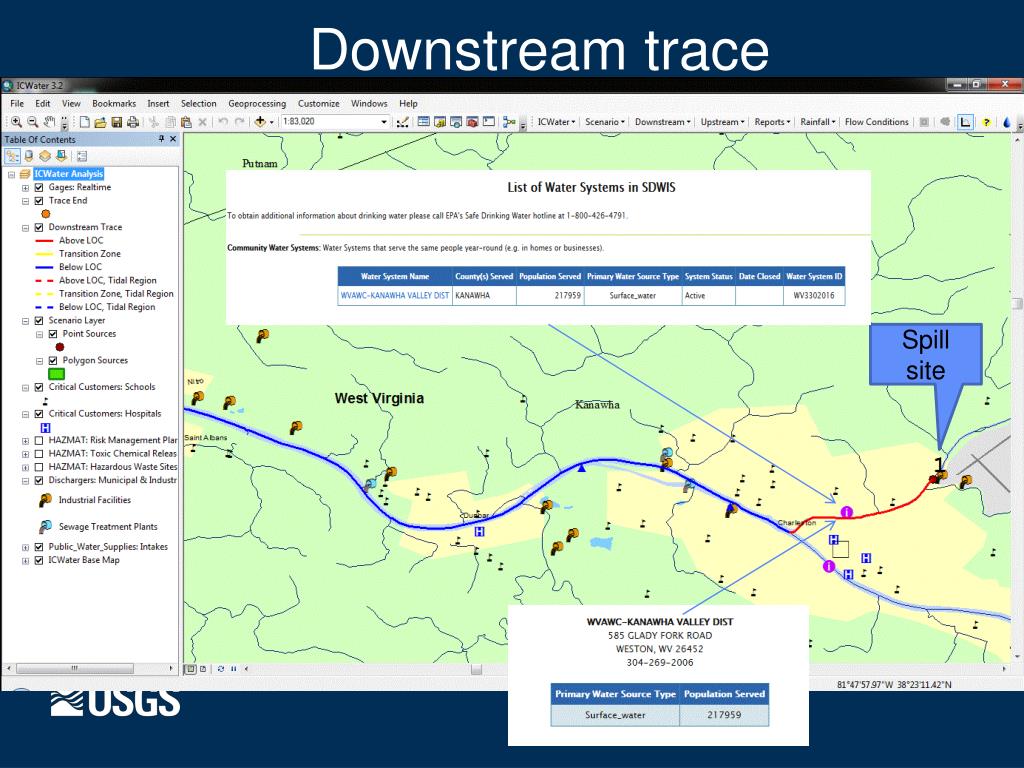
Task: Select List By Drawing Order icon
Action: (12, 156)
